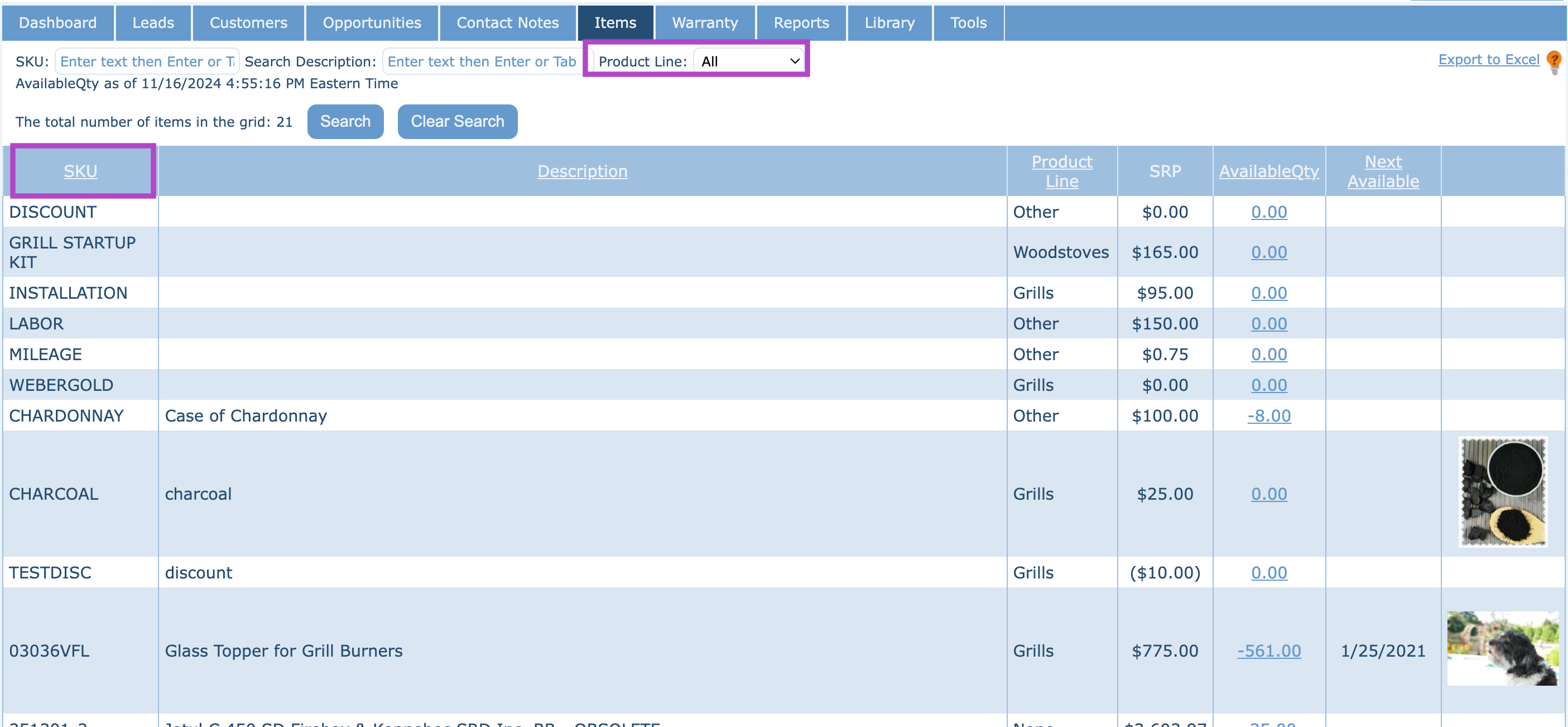Open the -8.00 quantity link for CHARDONNAY
Screen dimensions: 1568x727
(x=1268, y=416)
